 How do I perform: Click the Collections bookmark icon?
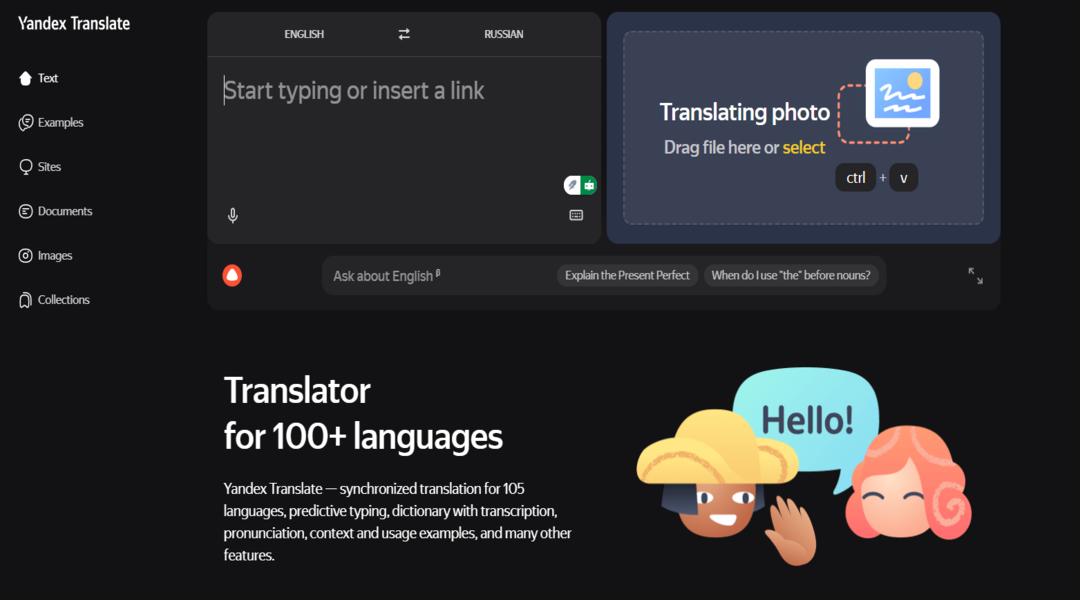[x=25, y=300]
